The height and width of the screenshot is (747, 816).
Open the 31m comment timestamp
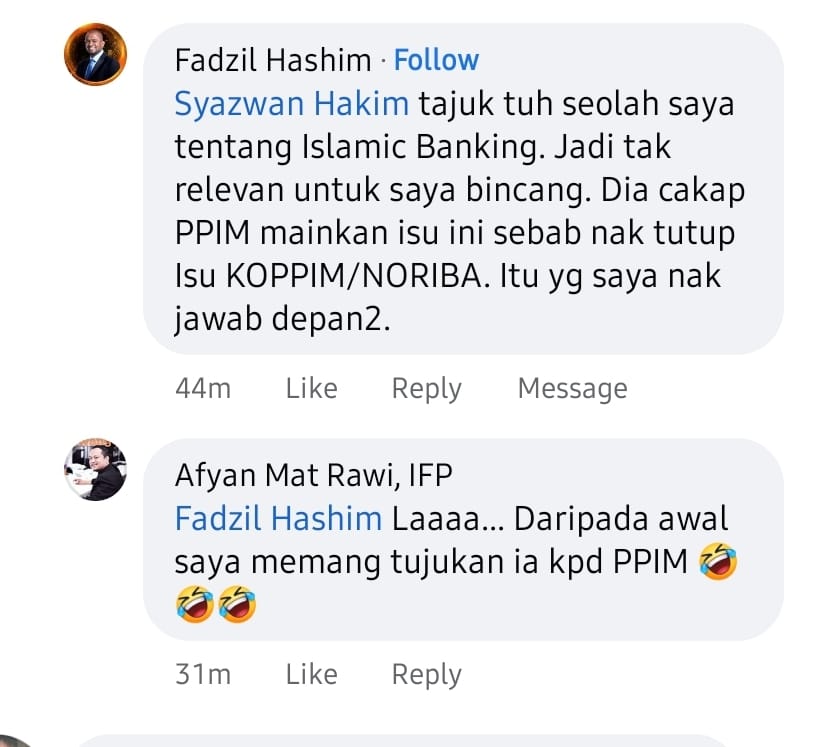tap(203, 674)
